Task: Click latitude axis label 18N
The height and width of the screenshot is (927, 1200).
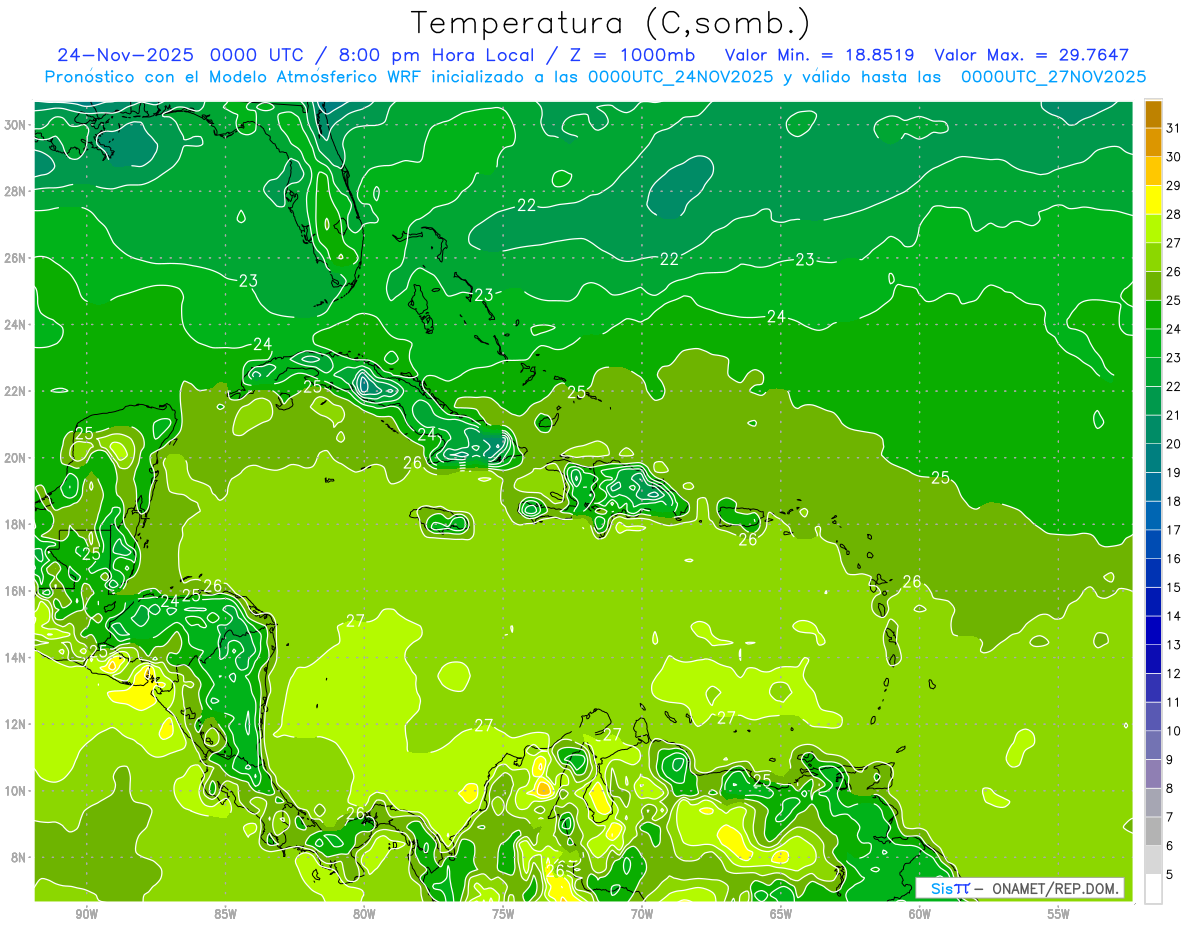Action: point(15,525)
